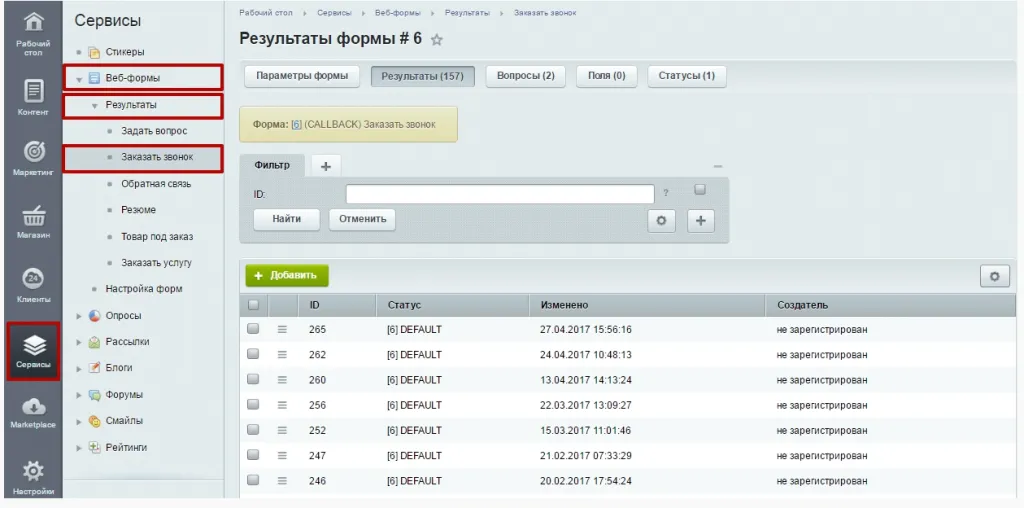Screen dimensions: 1024x508
Task: Collapse the Веб-формы tree node
Action: 79,78
